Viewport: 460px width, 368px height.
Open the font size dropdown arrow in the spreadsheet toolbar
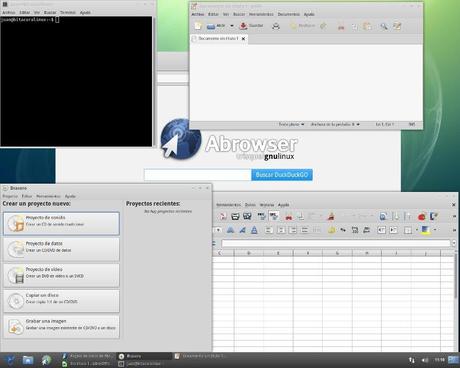tap(218, 230)
